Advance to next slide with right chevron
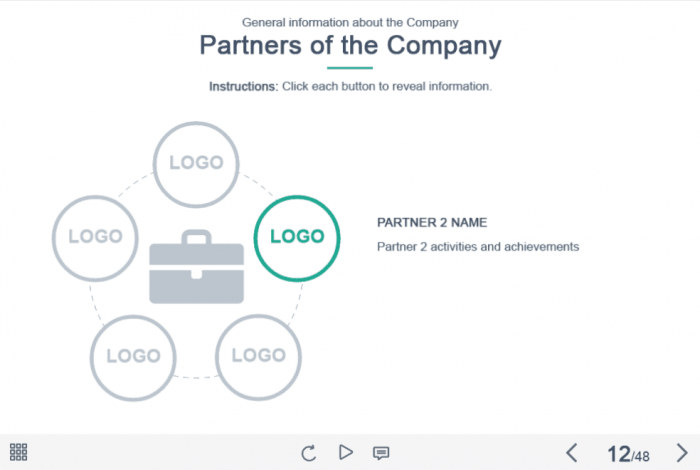Viewport: 700px width, 470px height. tap(681, 452)
